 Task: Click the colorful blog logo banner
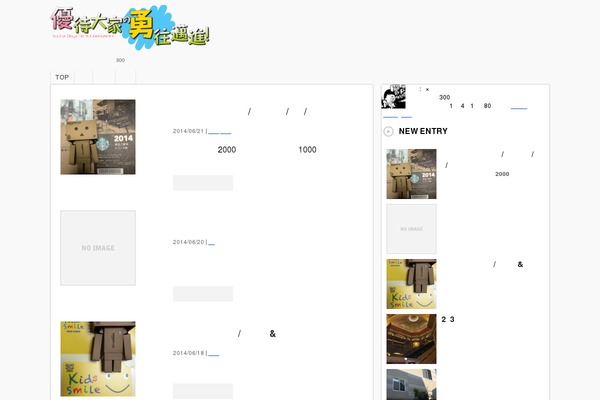(x=130, y=27)
